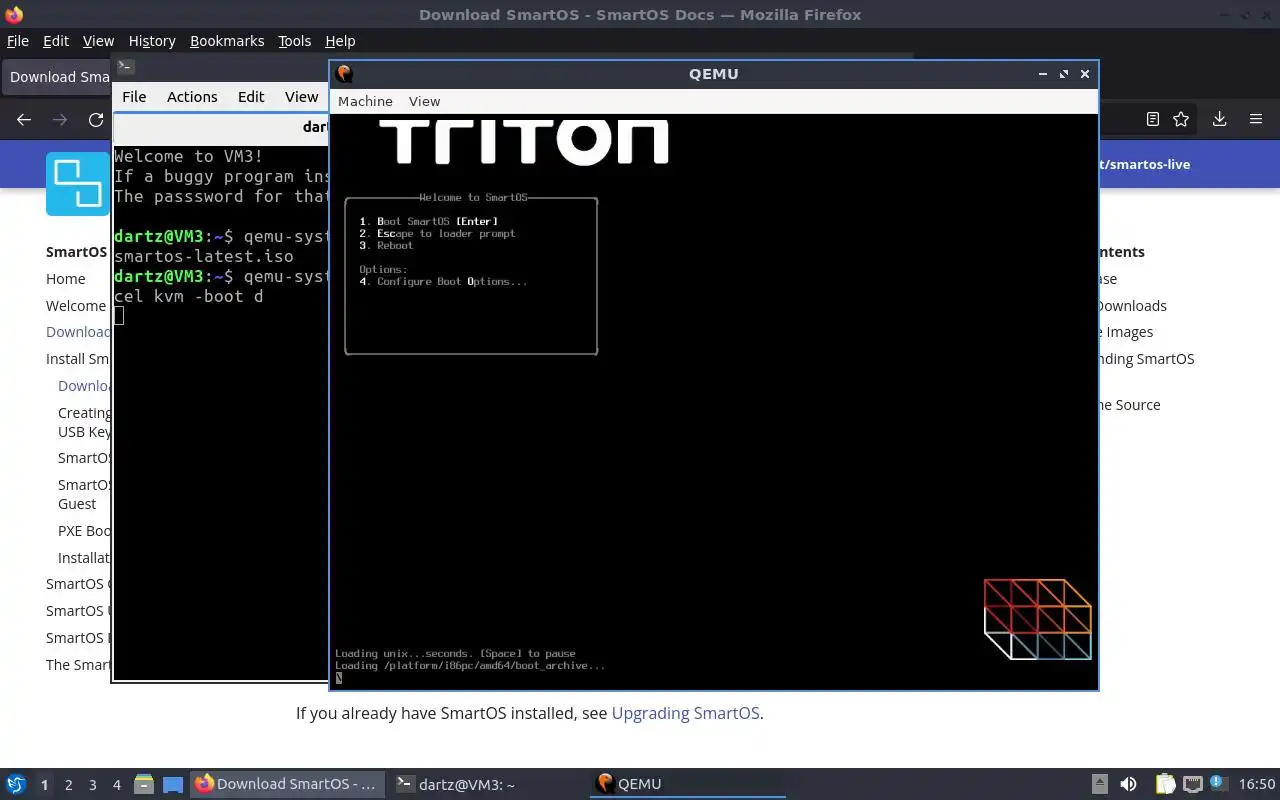Click 'Configure Boot Options...' entry
1280x800 pixels.
pyautogui.click(x=443, y=281)
